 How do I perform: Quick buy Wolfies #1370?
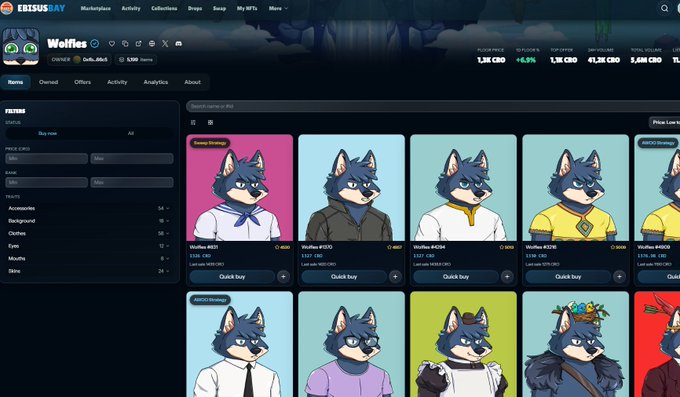pyautogui.click(x=344, y=276)
